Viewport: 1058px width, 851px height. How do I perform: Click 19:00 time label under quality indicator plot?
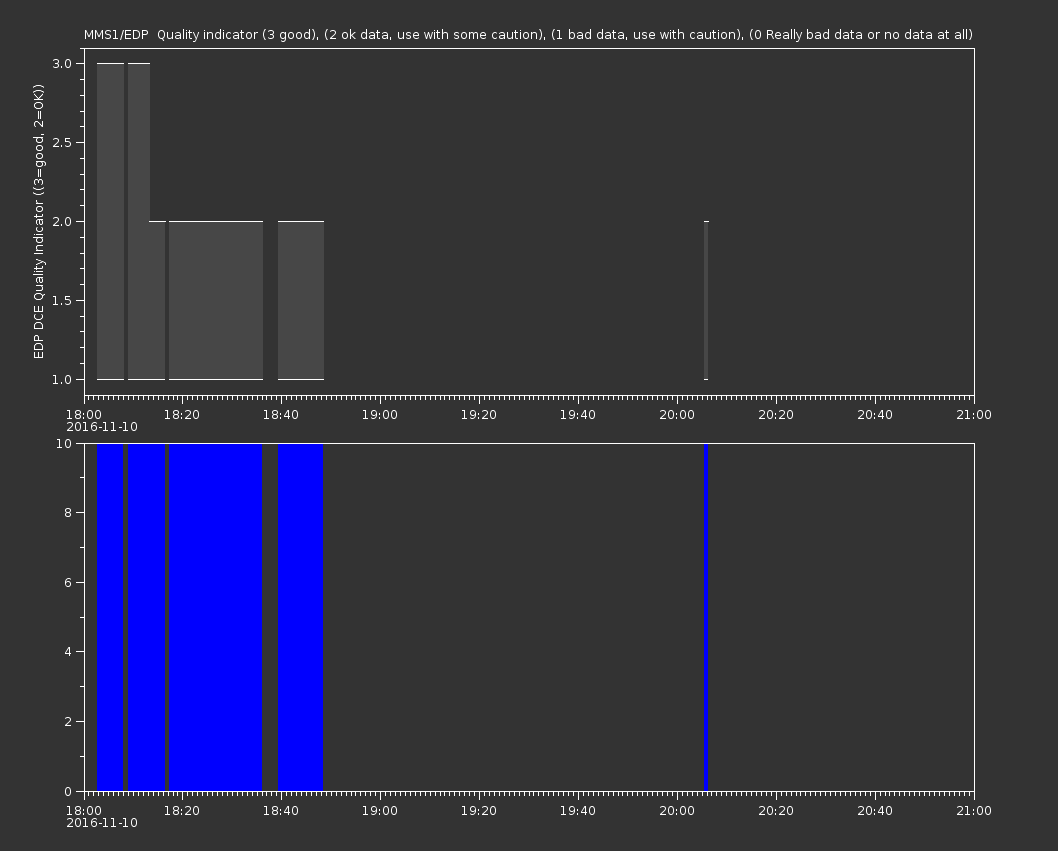[380, 414]
